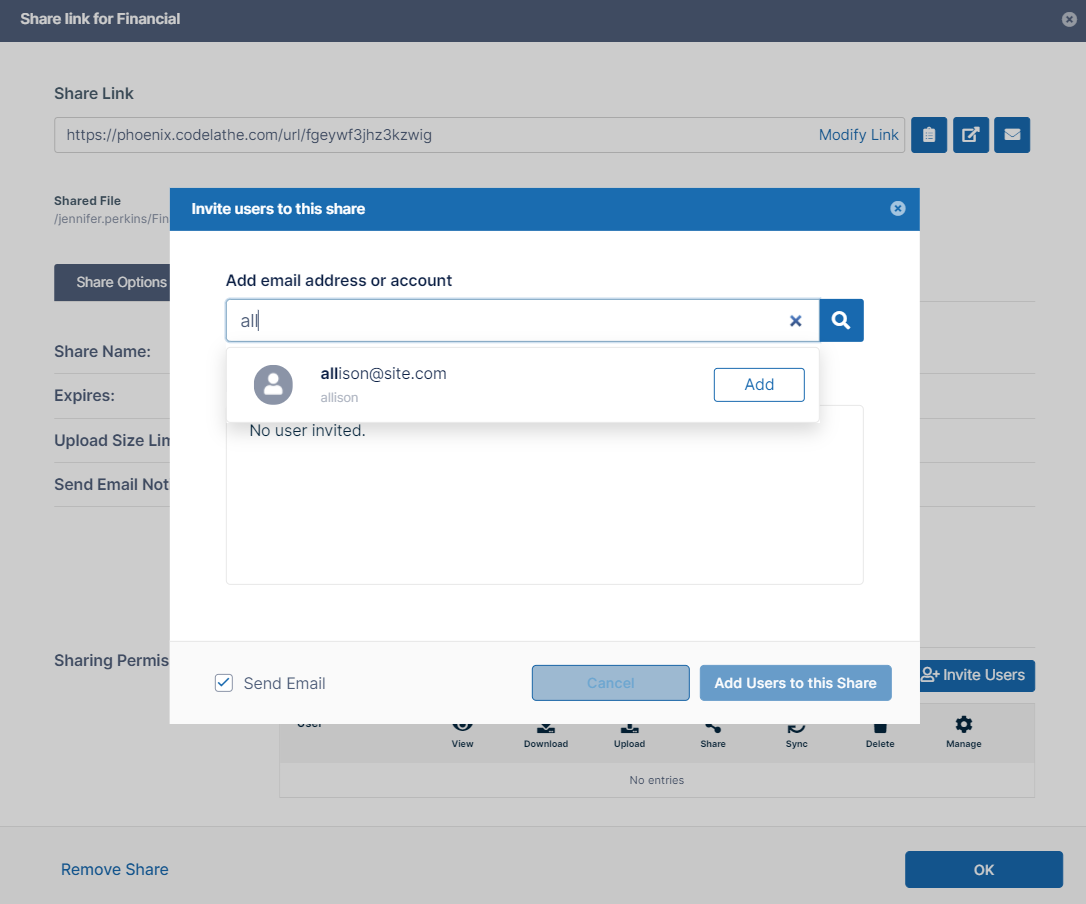Uncheck the Send Email checkbox
Image resolution: width=1086 pixels, height=904 pixels.
point(224,683)
